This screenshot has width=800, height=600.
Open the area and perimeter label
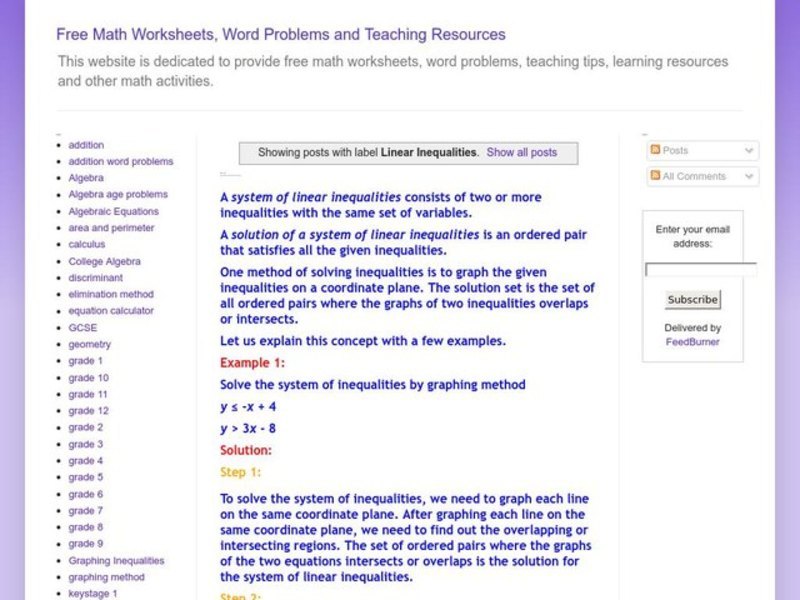[110, 227]
